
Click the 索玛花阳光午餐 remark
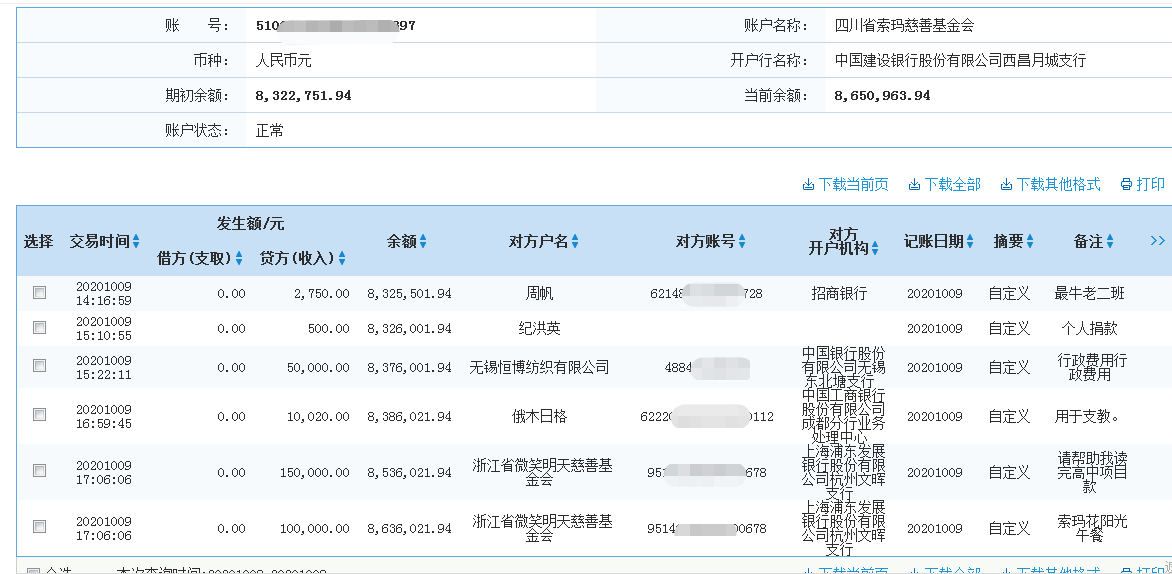1090,528
